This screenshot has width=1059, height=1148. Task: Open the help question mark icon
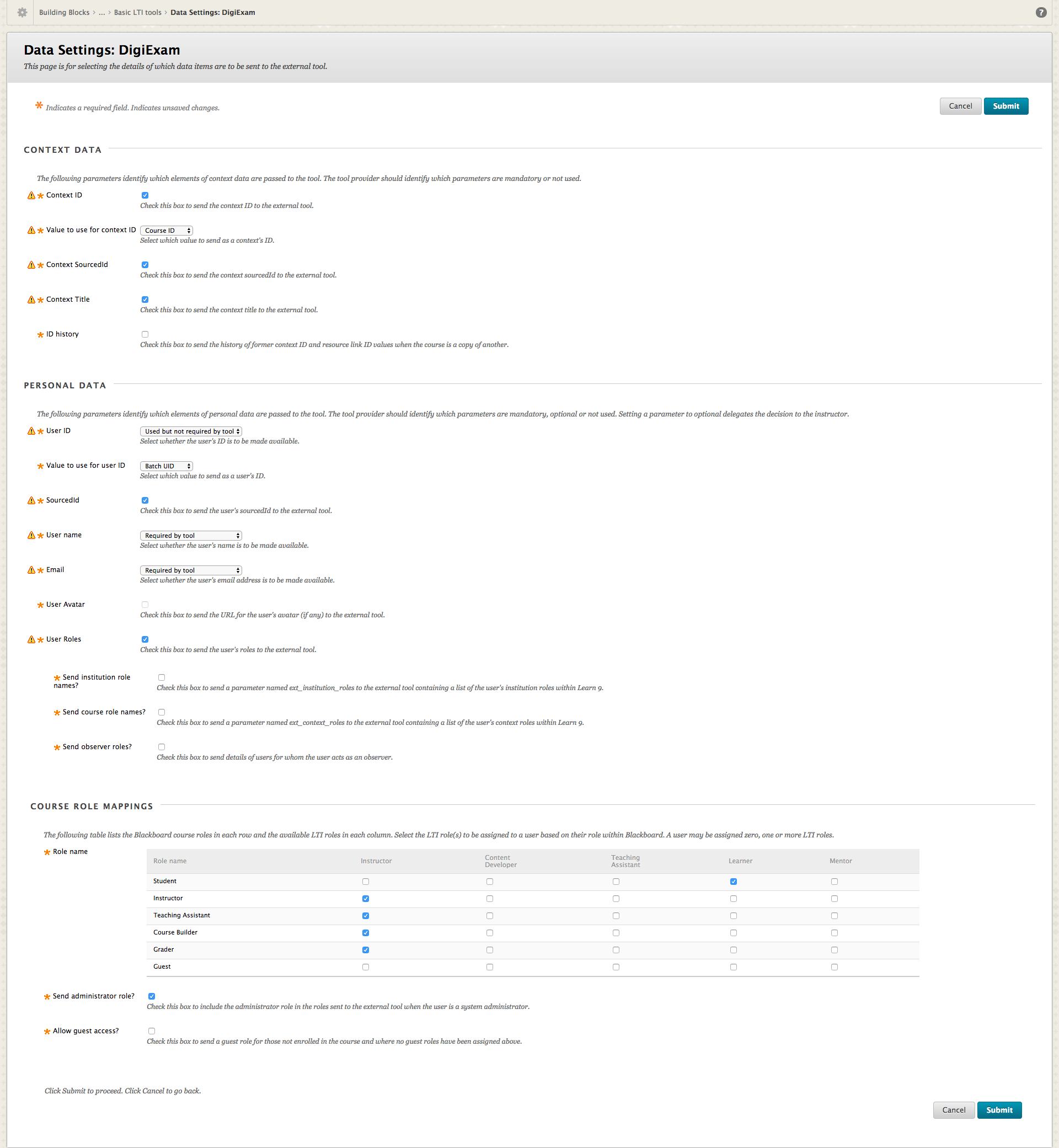1041,13
